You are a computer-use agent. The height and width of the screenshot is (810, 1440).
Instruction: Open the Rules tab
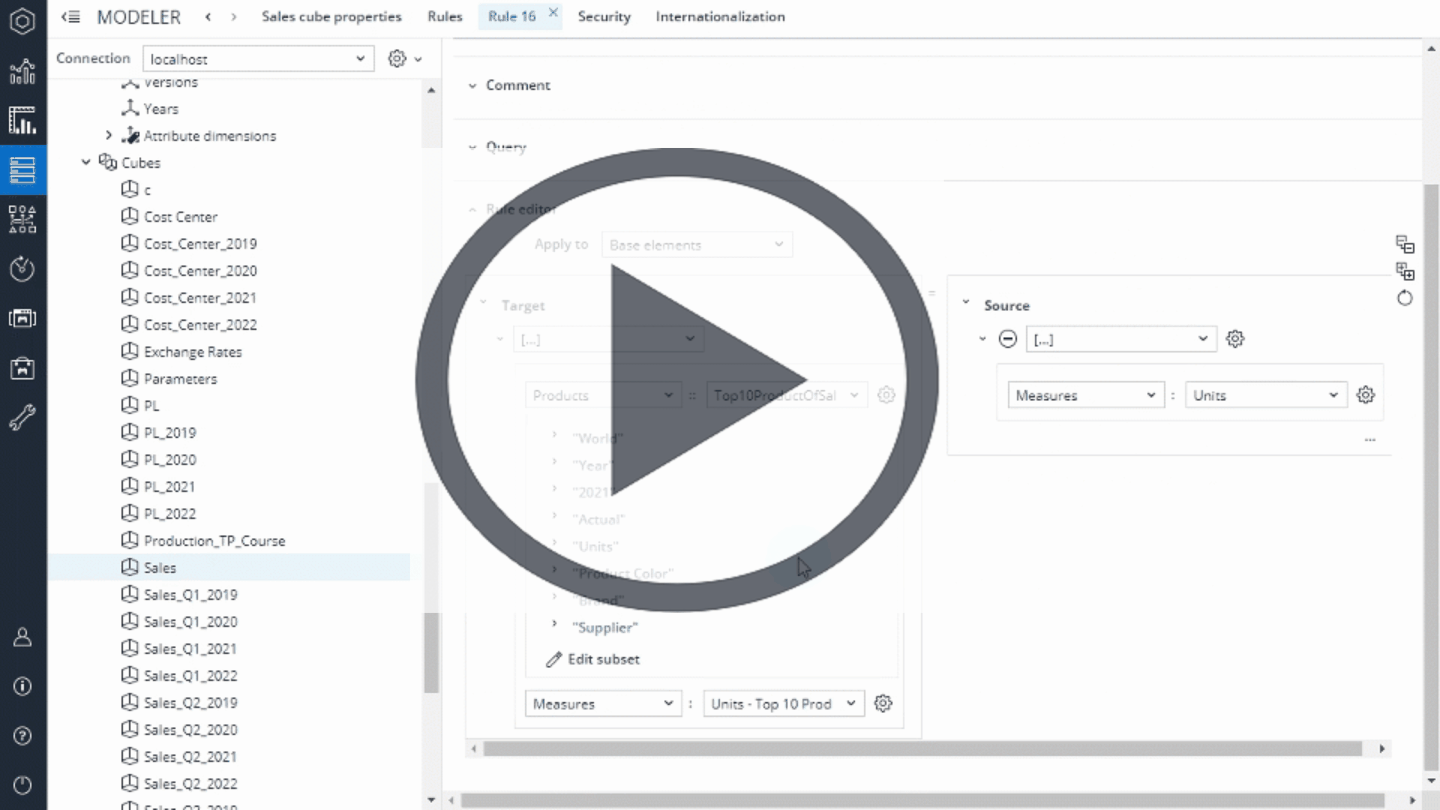click(x=445, y=16)
